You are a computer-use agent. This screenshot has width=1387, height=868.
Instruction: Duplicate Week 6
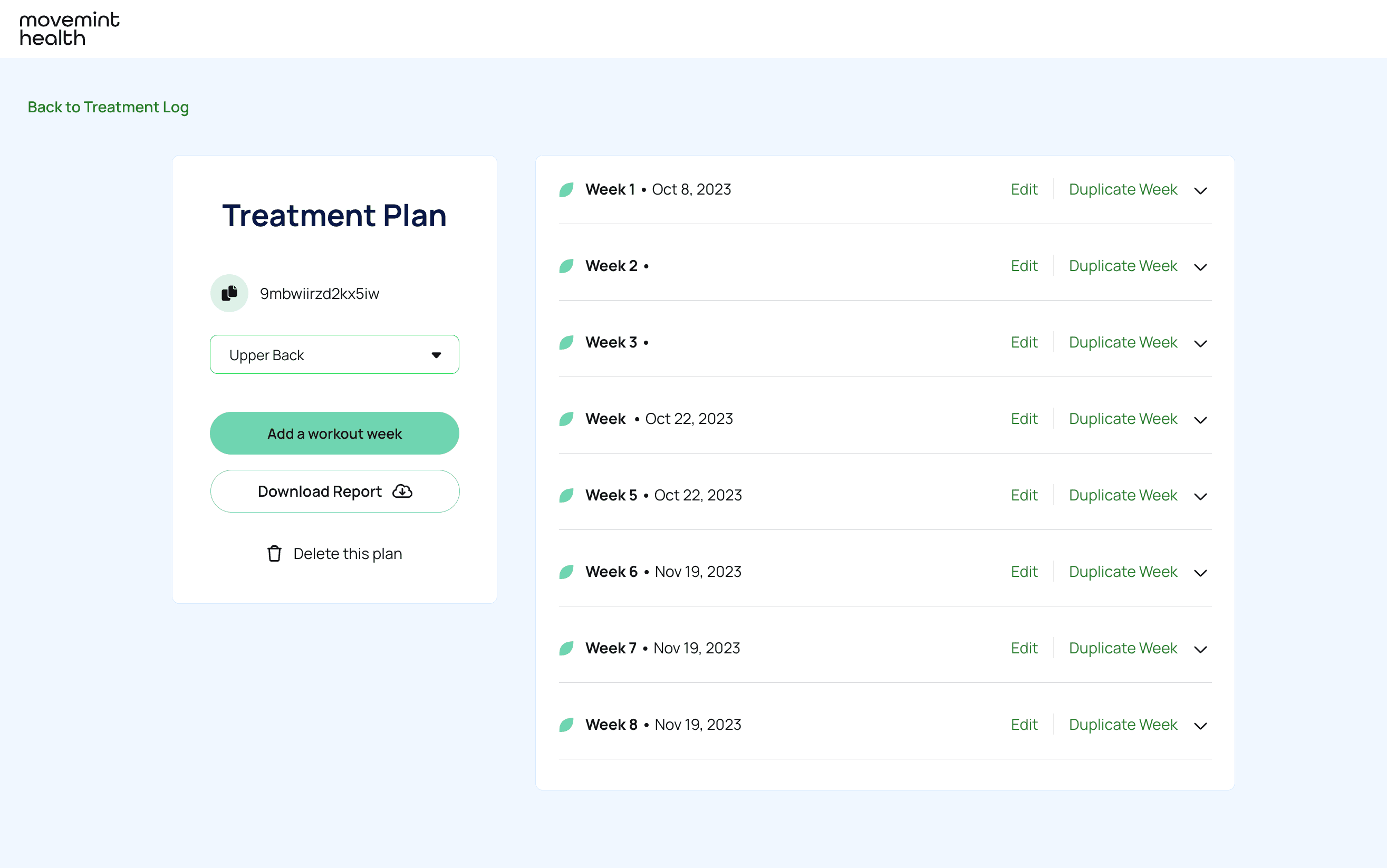[1123, 572]
